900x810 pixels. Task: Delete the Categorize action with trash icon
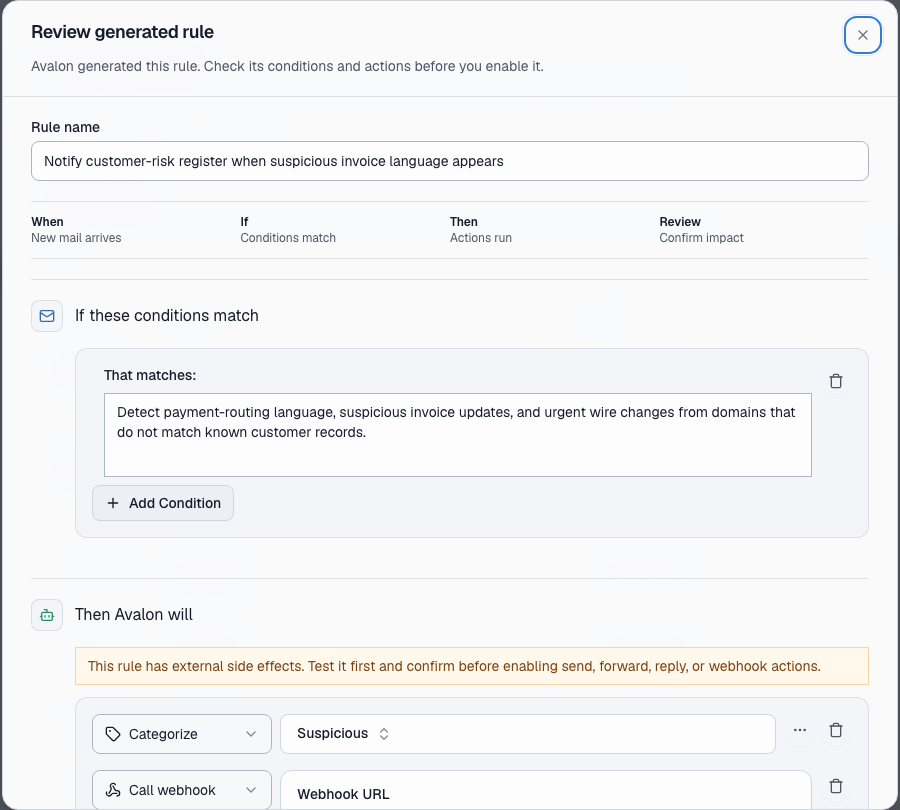tap(836, 730)
